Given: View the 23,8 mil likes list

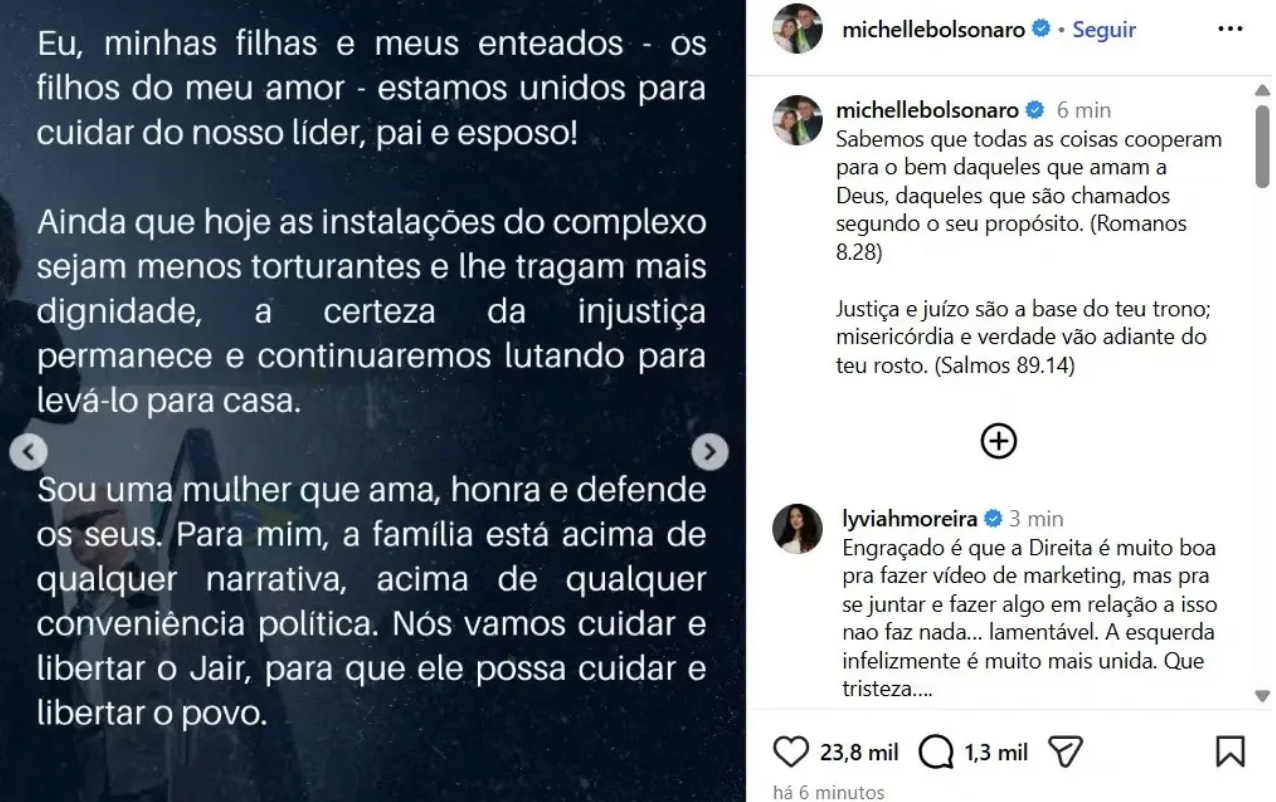Looking at the screenshot, I should pyautogui.click(x=859, y=753).
